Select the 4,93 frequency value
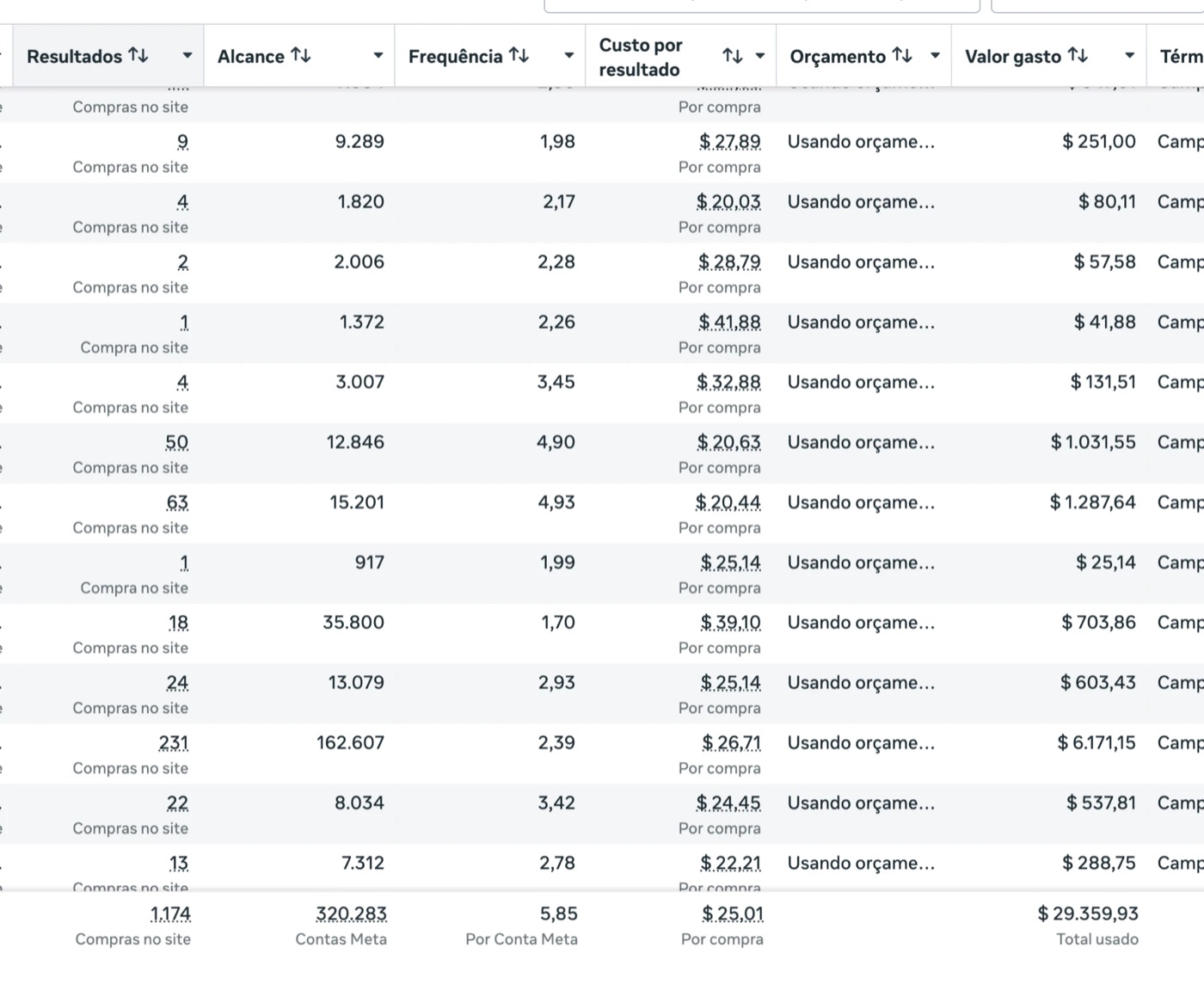The height and width of the screenshot is (984, 1204). [x=556, y=502]
